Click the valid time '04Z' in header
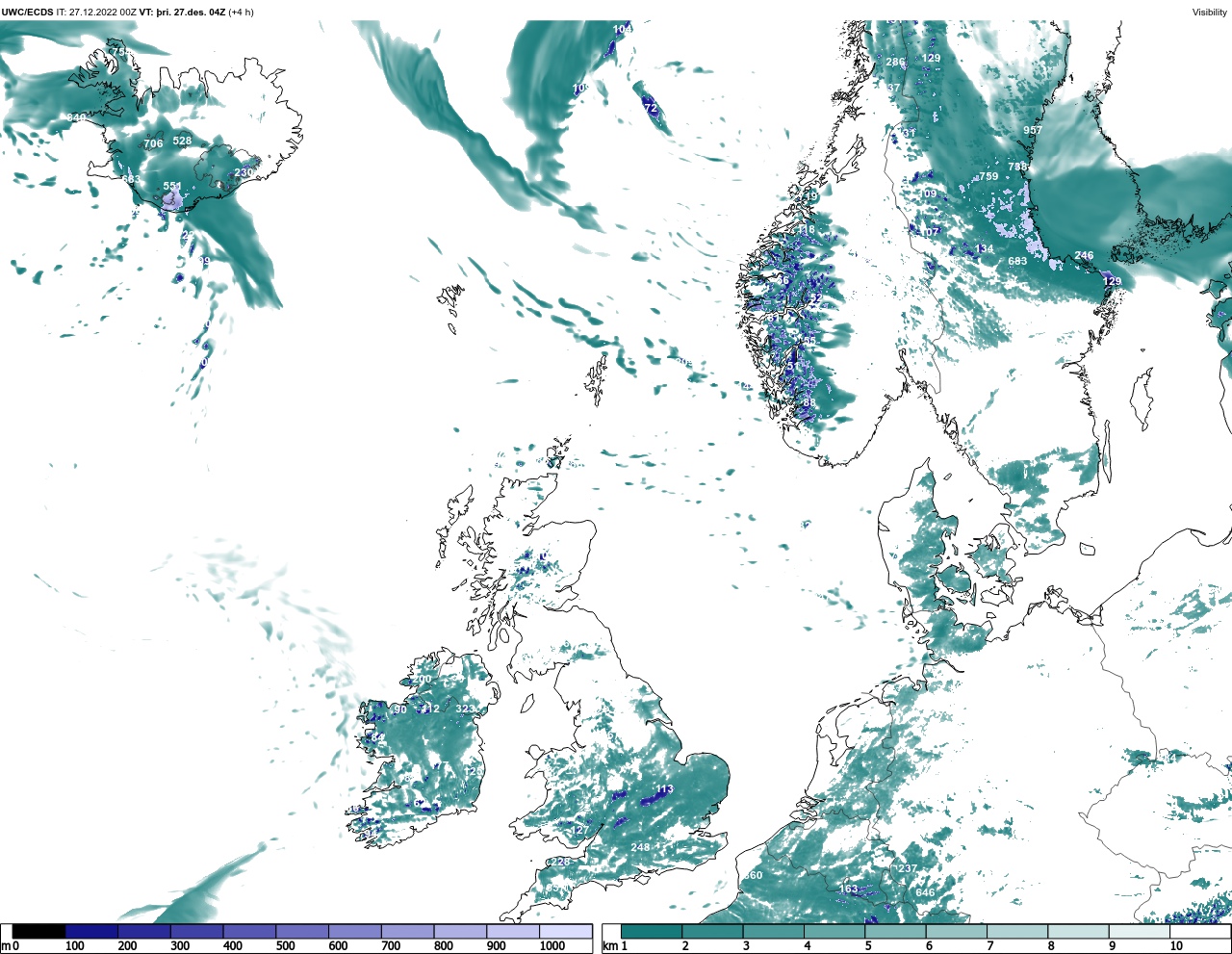Viewport: 1232px width, 954px height. [x=217, y=13]
